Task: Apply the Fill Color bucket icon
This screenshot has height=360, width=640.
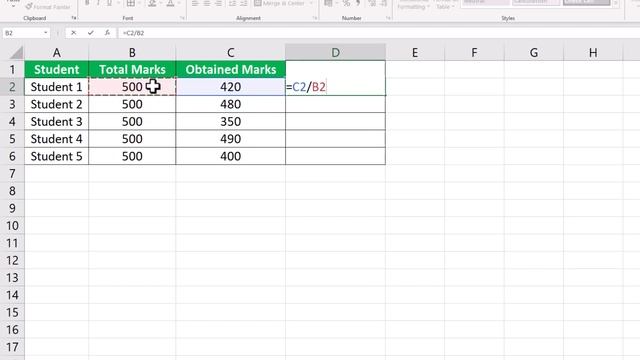Action: click(152, 4)
